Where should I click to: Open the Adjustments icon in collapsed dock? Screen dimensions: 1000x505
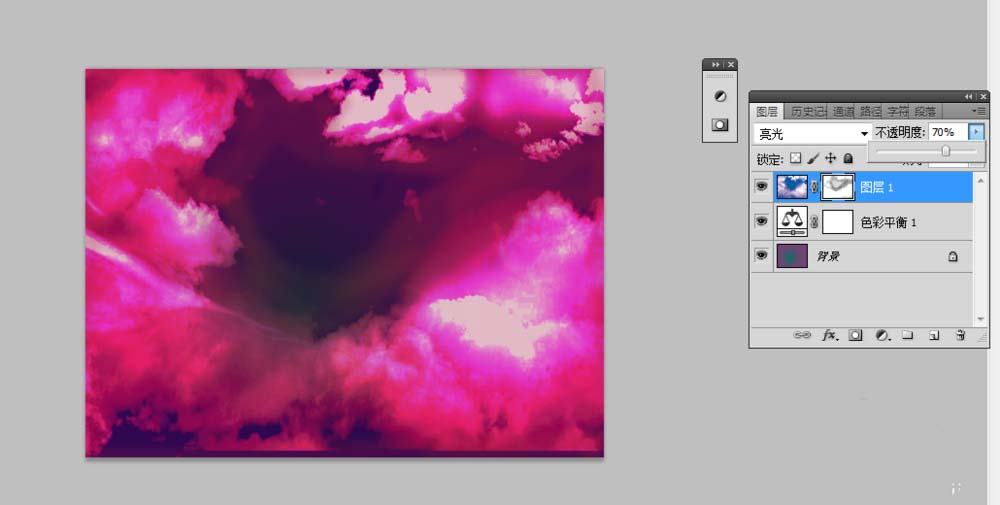[x=720, y=96]
